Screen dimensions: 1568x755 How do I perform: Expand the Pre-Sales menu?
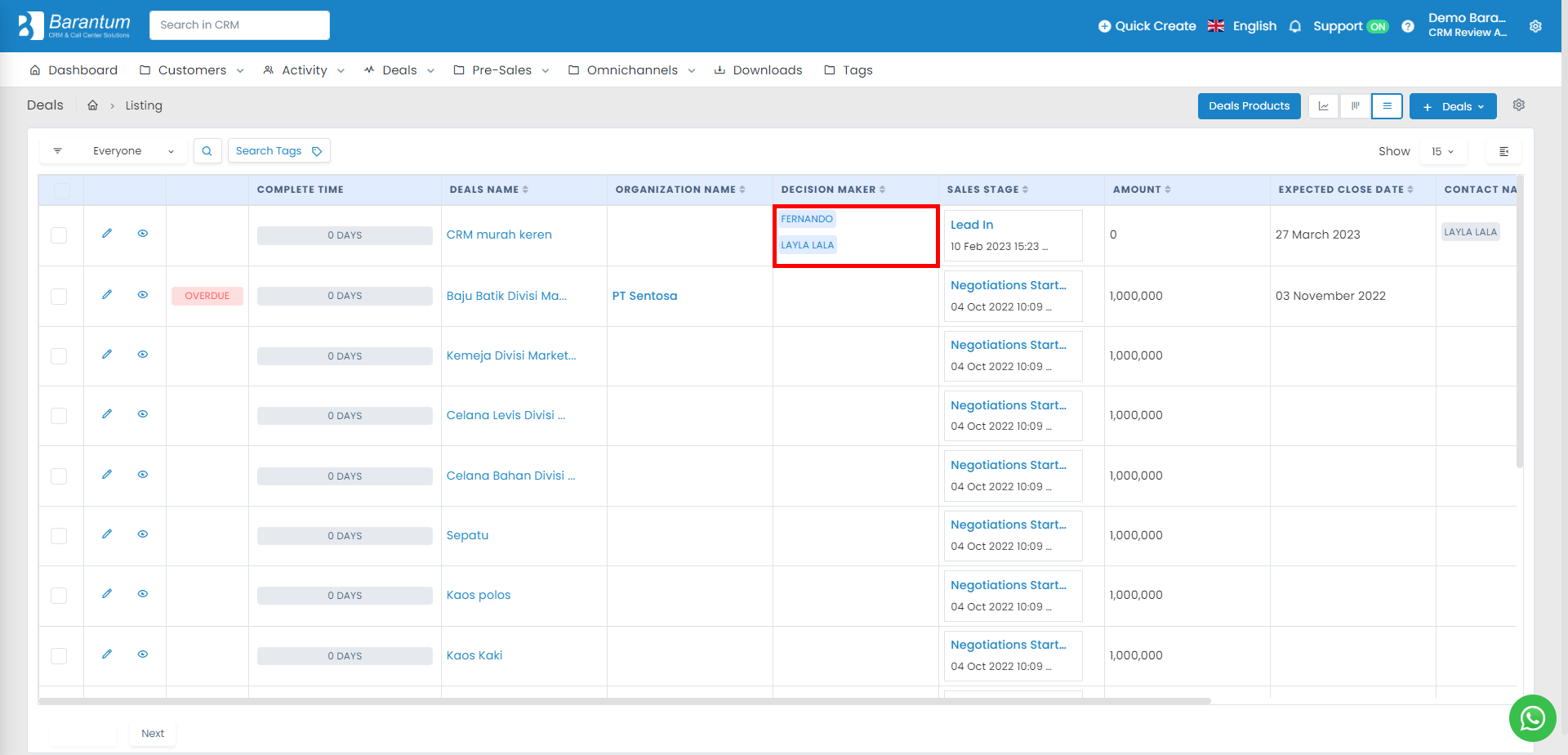point(501,70)
